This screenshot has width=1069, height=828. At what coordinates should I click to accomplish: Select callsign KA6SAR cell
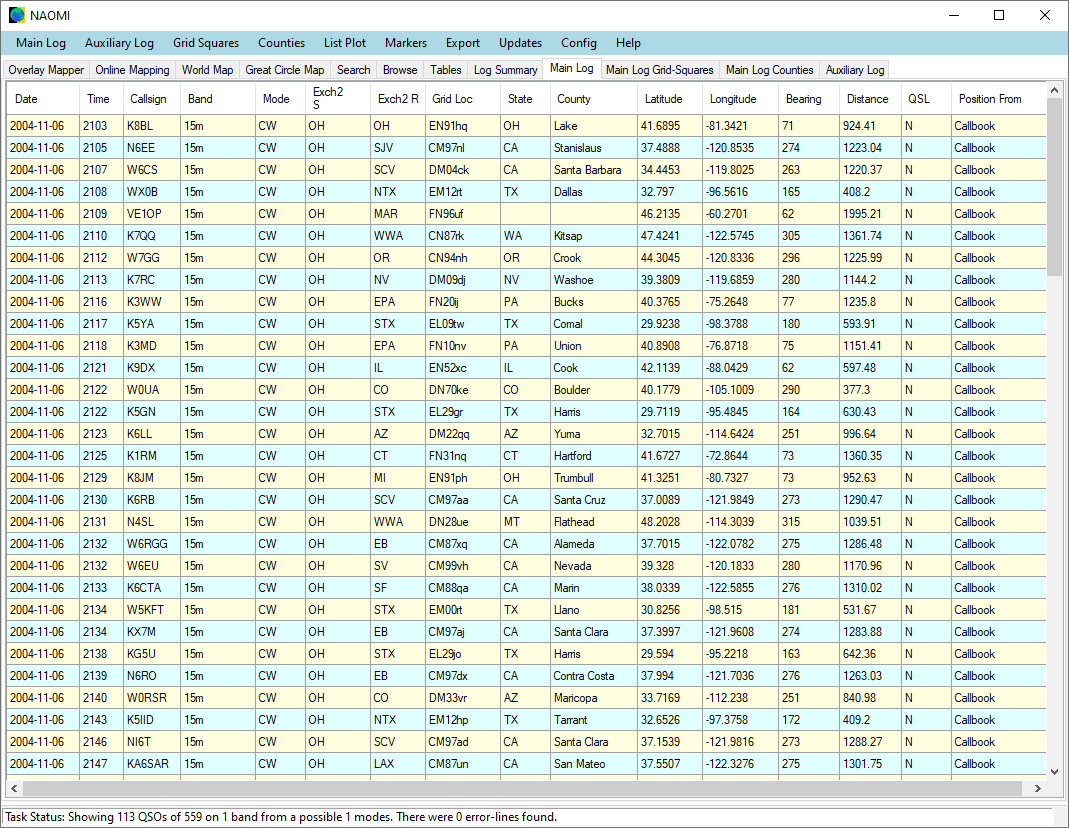(152, 764)
